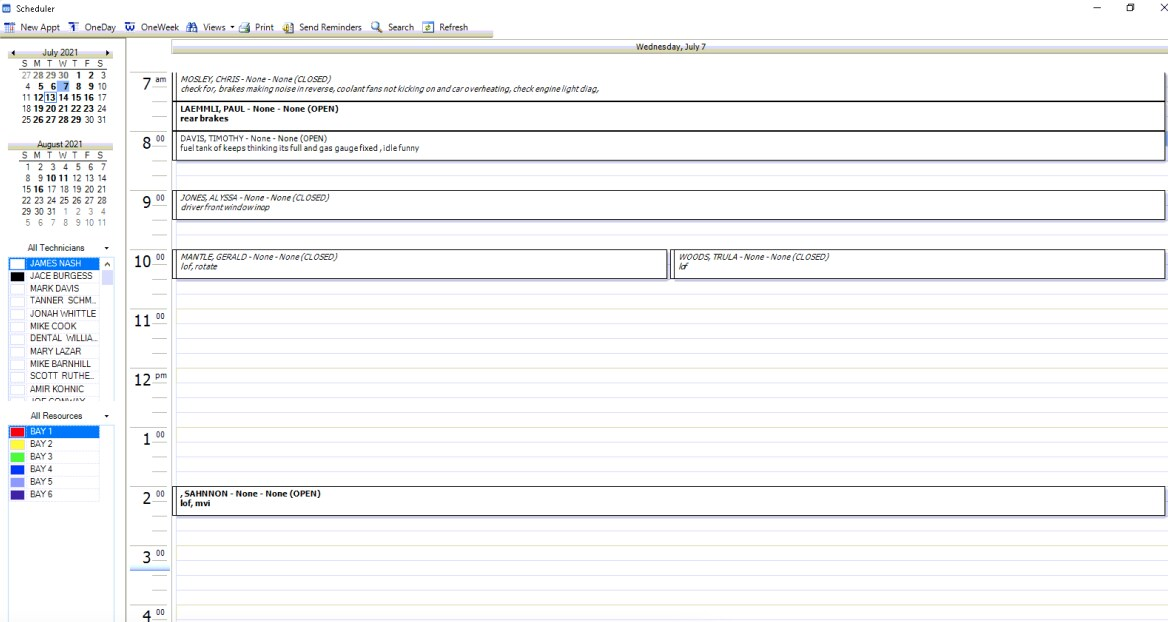The height and width of the screenshot is (622, 1168).
Task: Toggle the Mark Davis technician box
Action: 17,289
